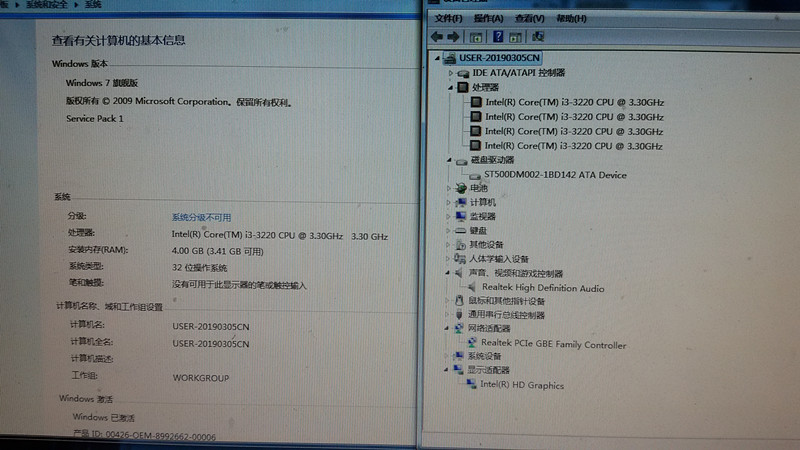Image resolution: width=800 pixels, height=450 pixels.
Task: Click the 网络适配器 network icon
Action: click(x=458, y=329)
